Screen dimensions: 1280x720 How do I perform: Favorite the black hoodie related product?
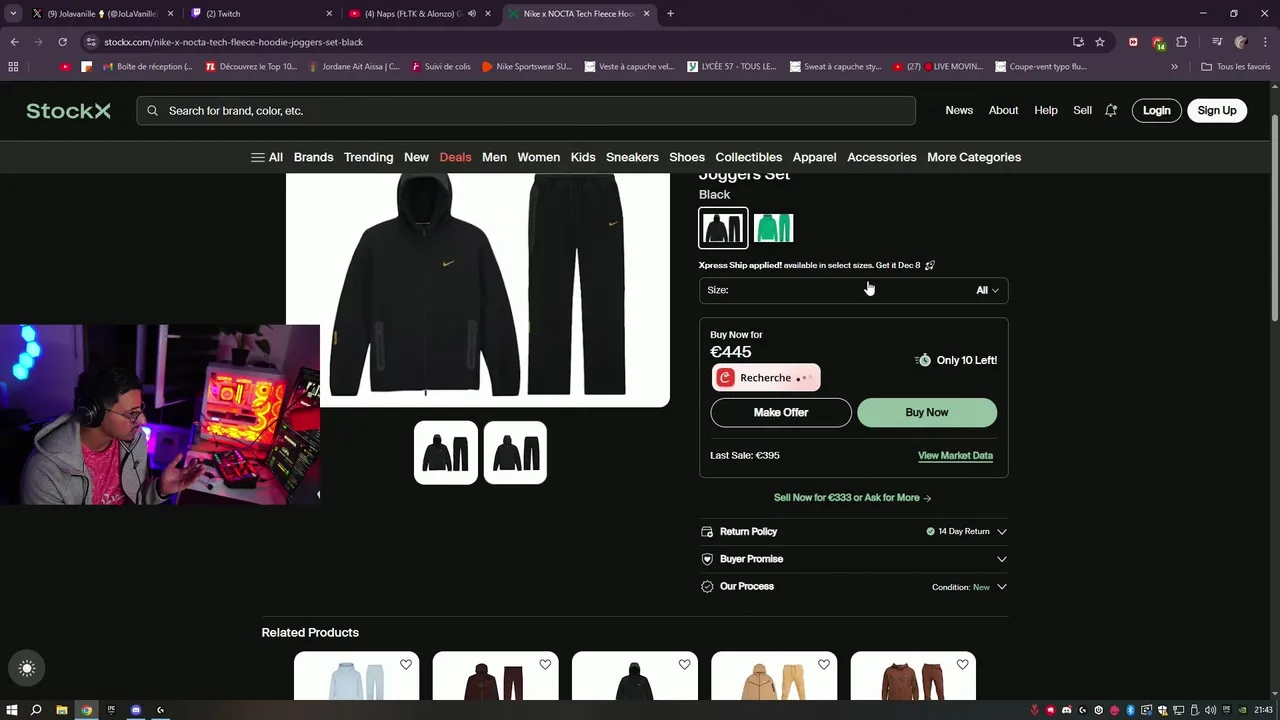(x=684, y=664)
